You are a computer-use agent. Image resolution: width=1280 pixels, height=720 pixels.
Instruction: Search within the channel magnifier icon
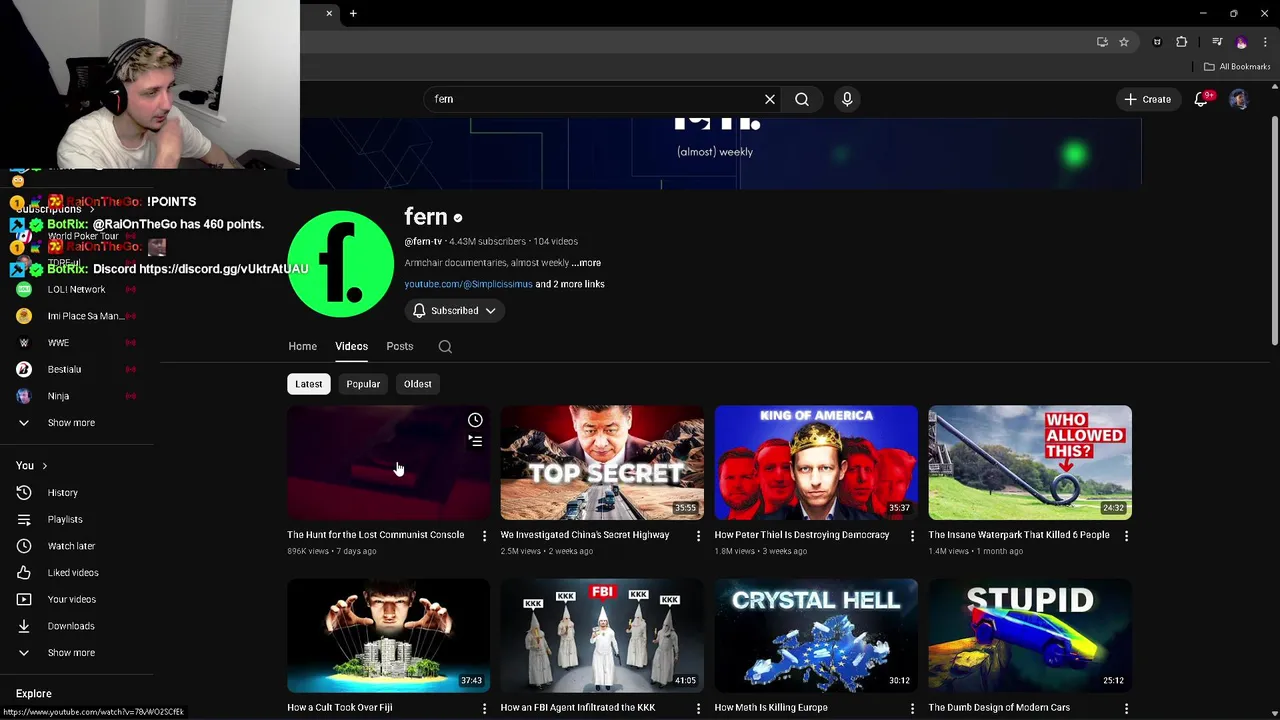point(445,346)
